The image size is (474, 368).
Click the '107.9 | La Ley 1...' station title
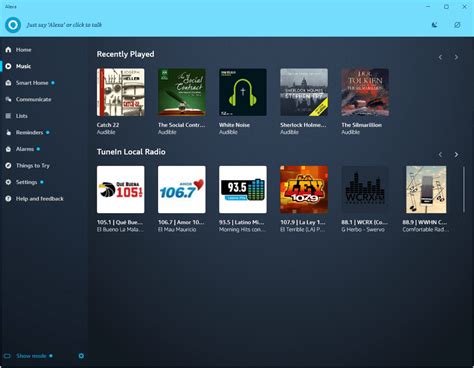[x=303, y=222]
